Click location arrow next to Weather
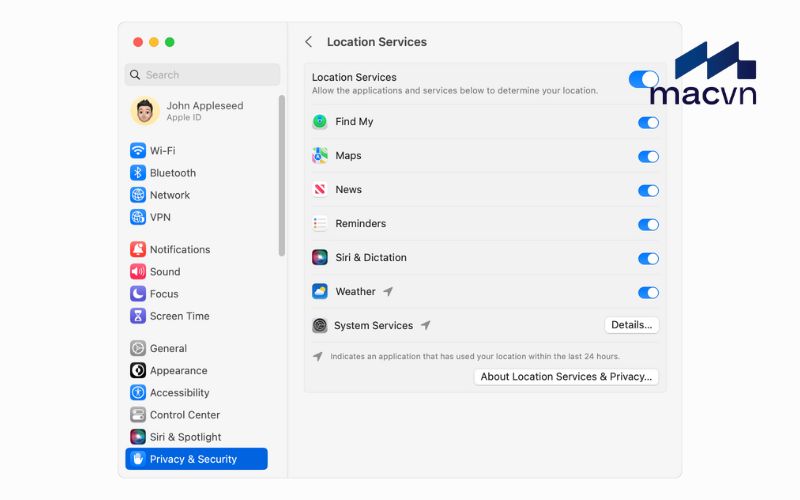Image resolution: width=800 pixels, height=500 pixels. click(x=388, y=291)
